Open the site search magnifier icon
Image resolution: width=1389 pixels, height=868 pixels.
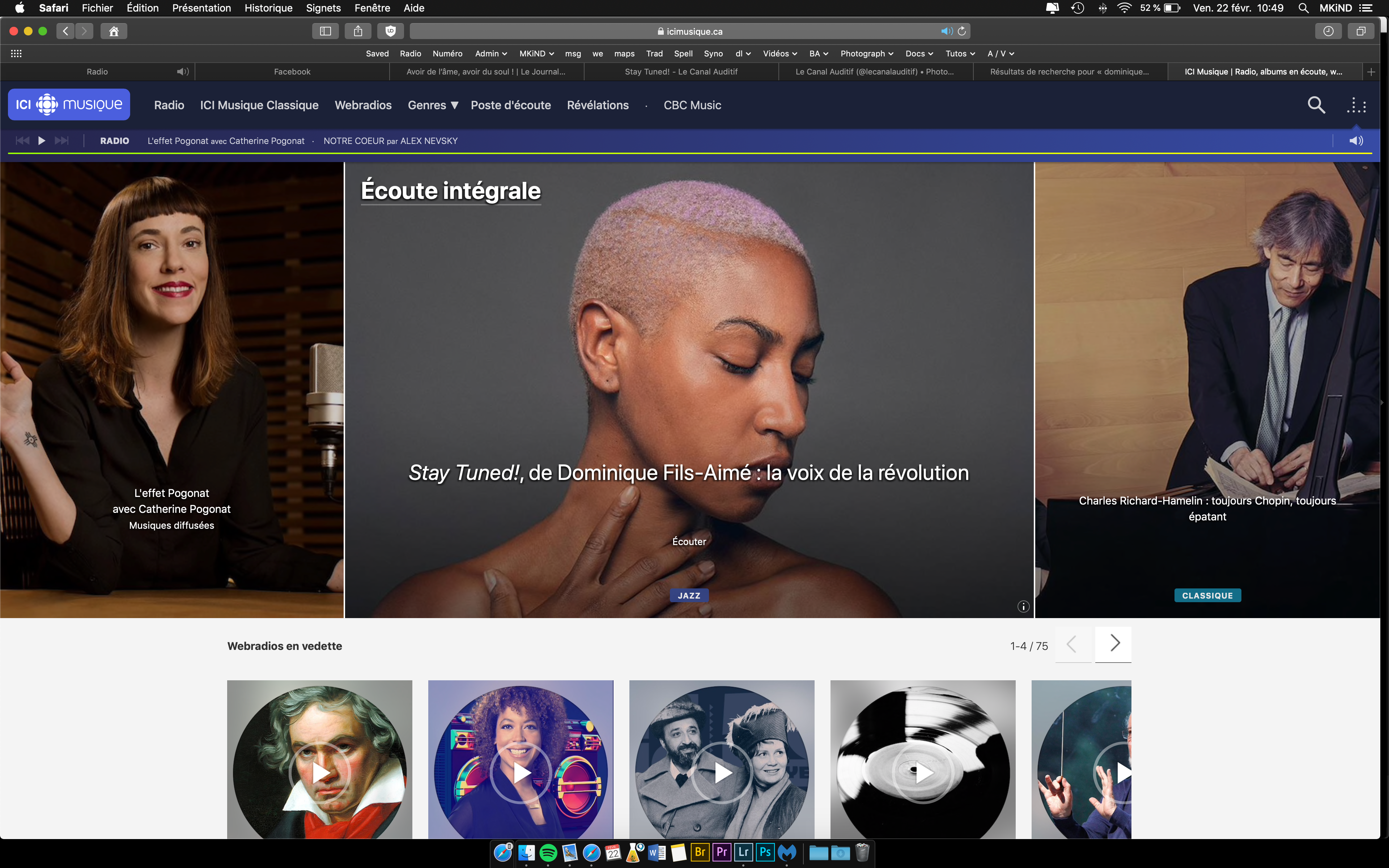[1316, 105]
